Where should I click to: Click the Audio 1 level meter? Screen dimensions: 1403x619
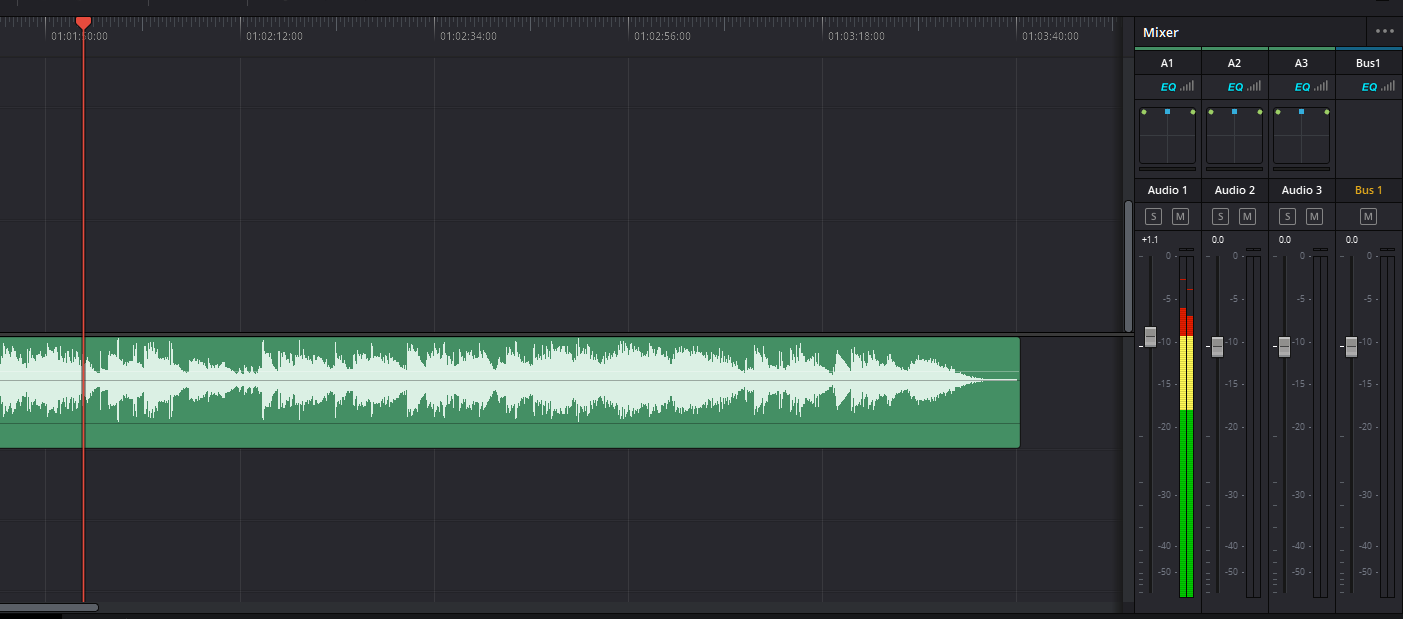pyautogui.click(x=1186, y=426)
